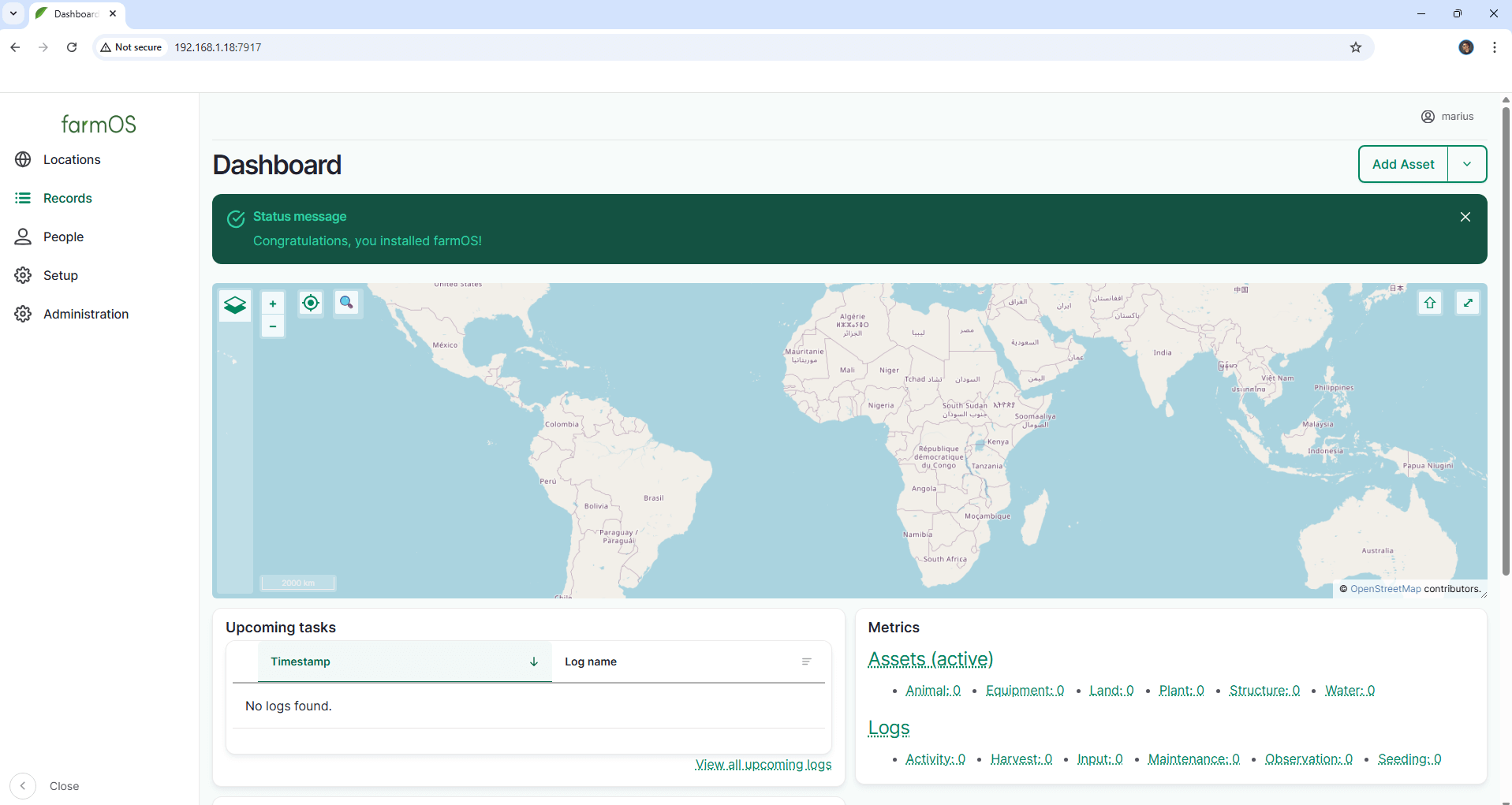Open View all upcoming logs link
Image resolution: width=1512 pixels, height=805 pixels.
coord(763,765)
